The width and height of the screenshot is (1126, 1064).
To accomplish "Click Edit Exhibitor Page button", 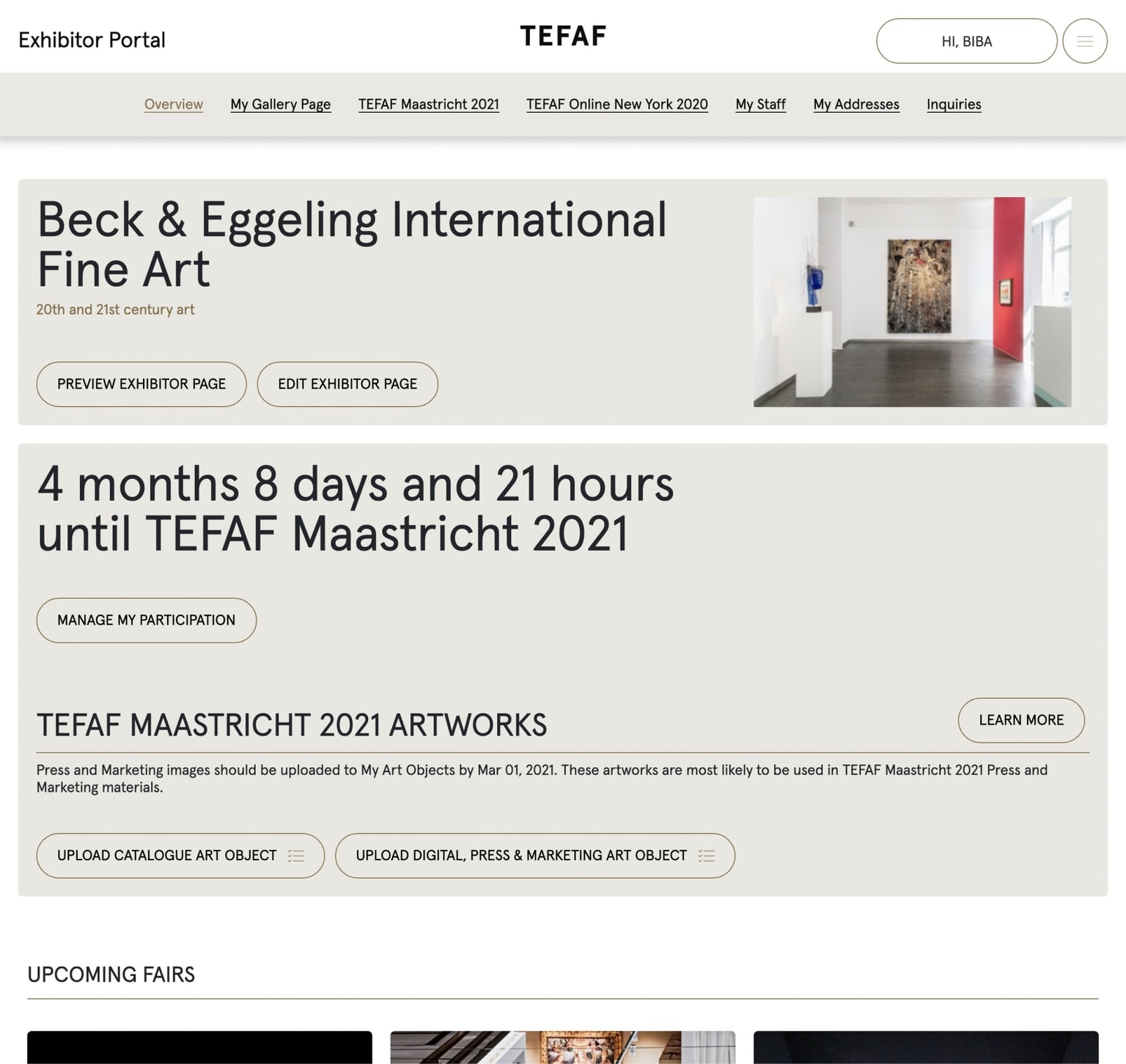I will click(x=347, y=384).
